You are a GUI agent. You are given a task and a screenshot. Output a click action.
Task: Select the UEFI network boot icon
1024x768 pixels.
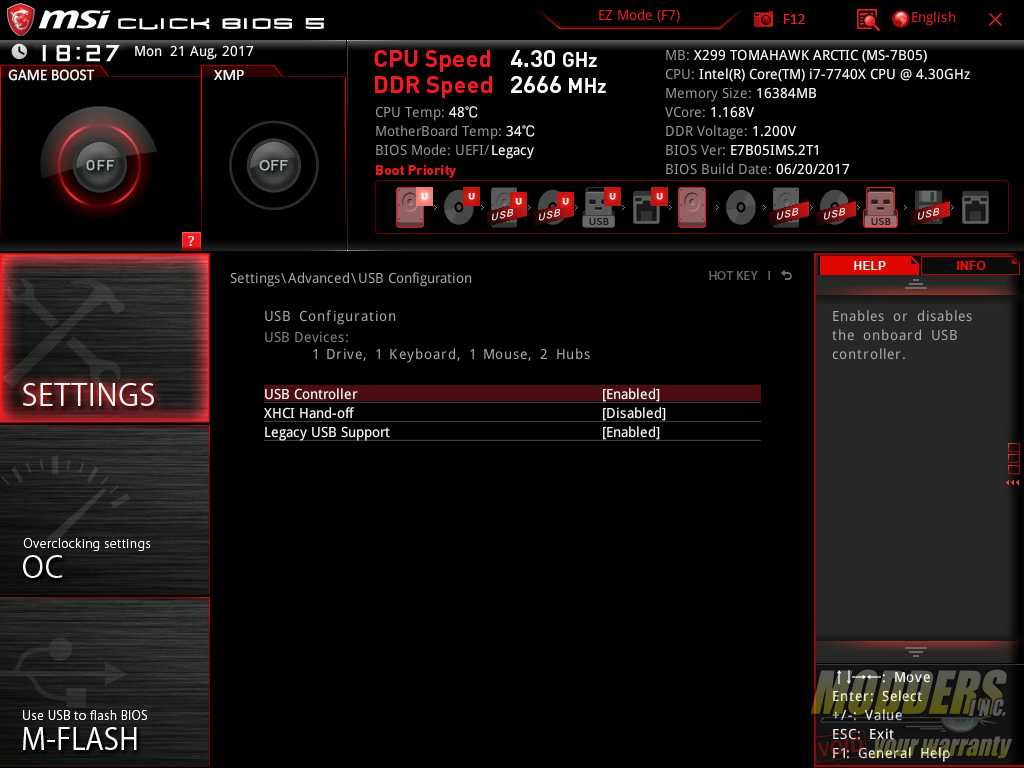(648, 208)
